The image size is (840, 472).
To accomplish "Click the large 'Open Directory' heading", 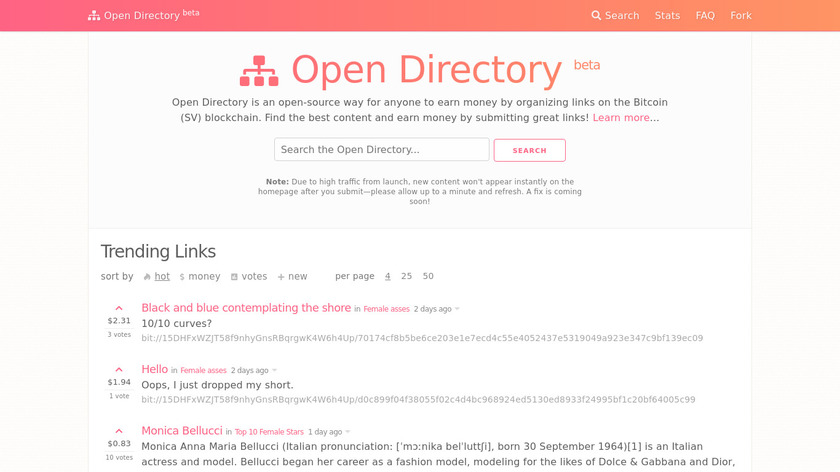I will click(x=426, y=70).
